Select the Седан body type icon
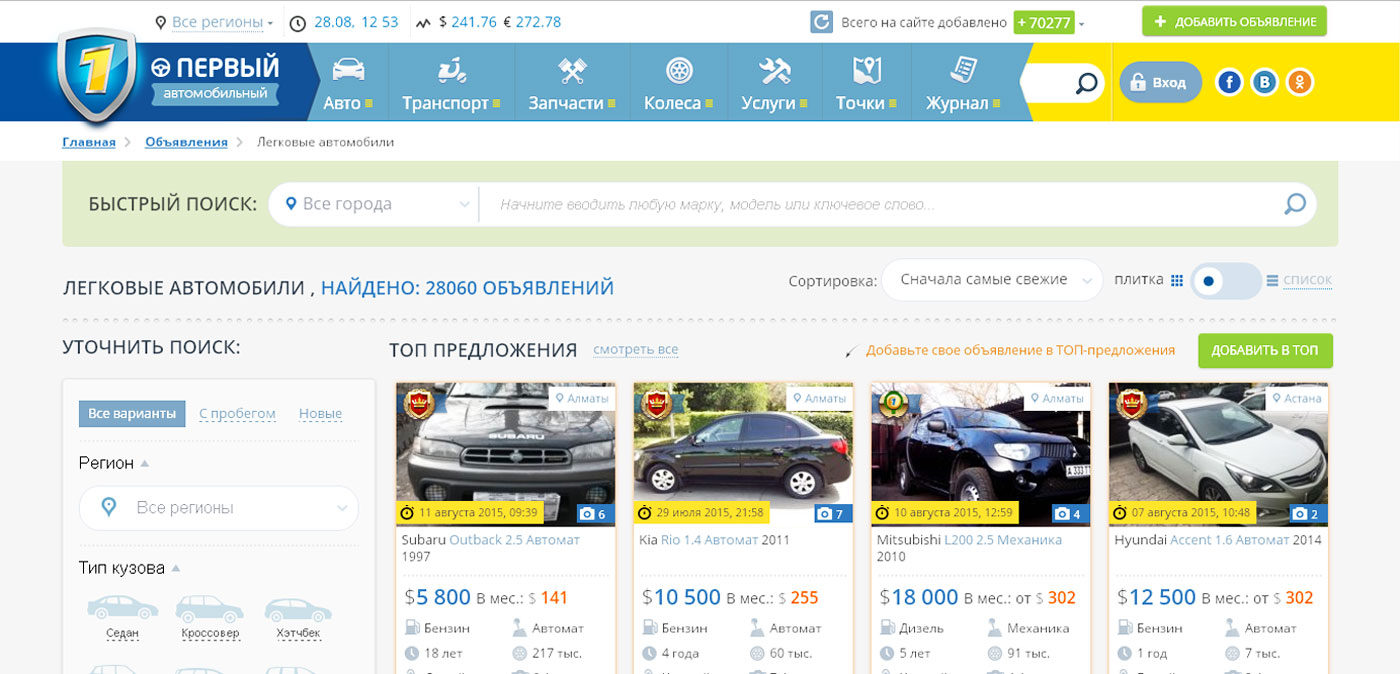Screen dimensions: 1400x674 tap(122, 607)
